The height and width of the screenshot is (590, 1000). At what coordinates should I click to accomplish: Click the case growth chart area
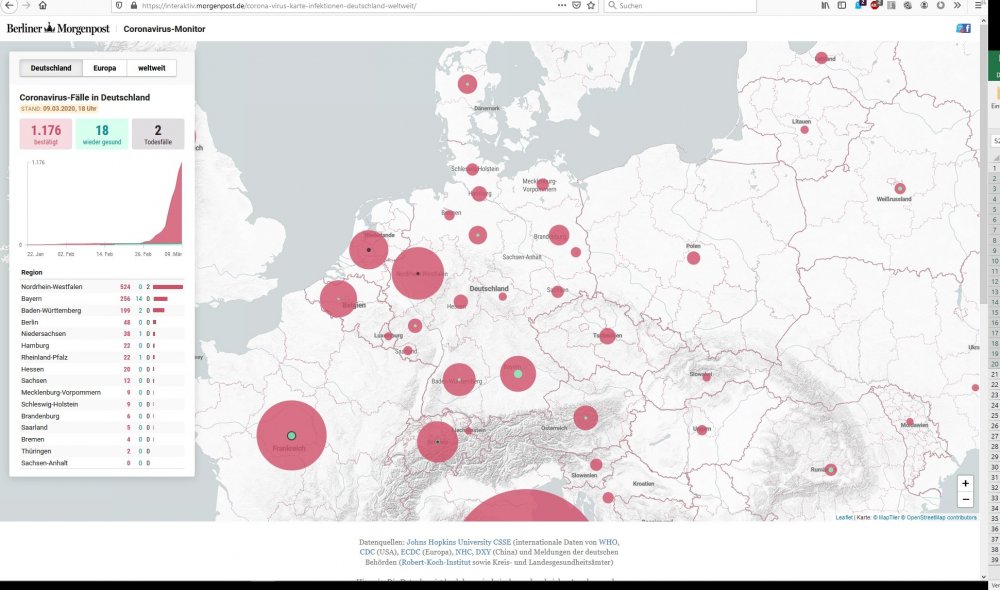104,204
